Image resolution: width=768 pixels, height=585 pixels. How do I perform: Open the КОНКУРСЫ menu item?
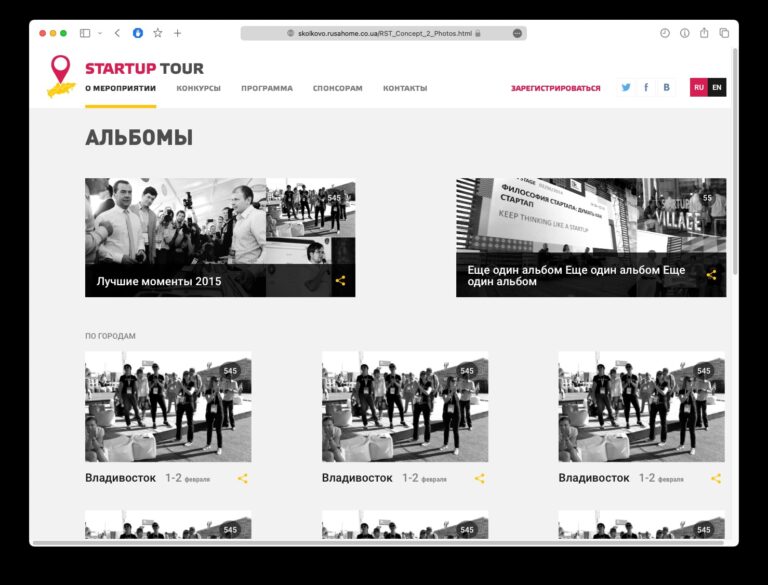coord(198,88)
